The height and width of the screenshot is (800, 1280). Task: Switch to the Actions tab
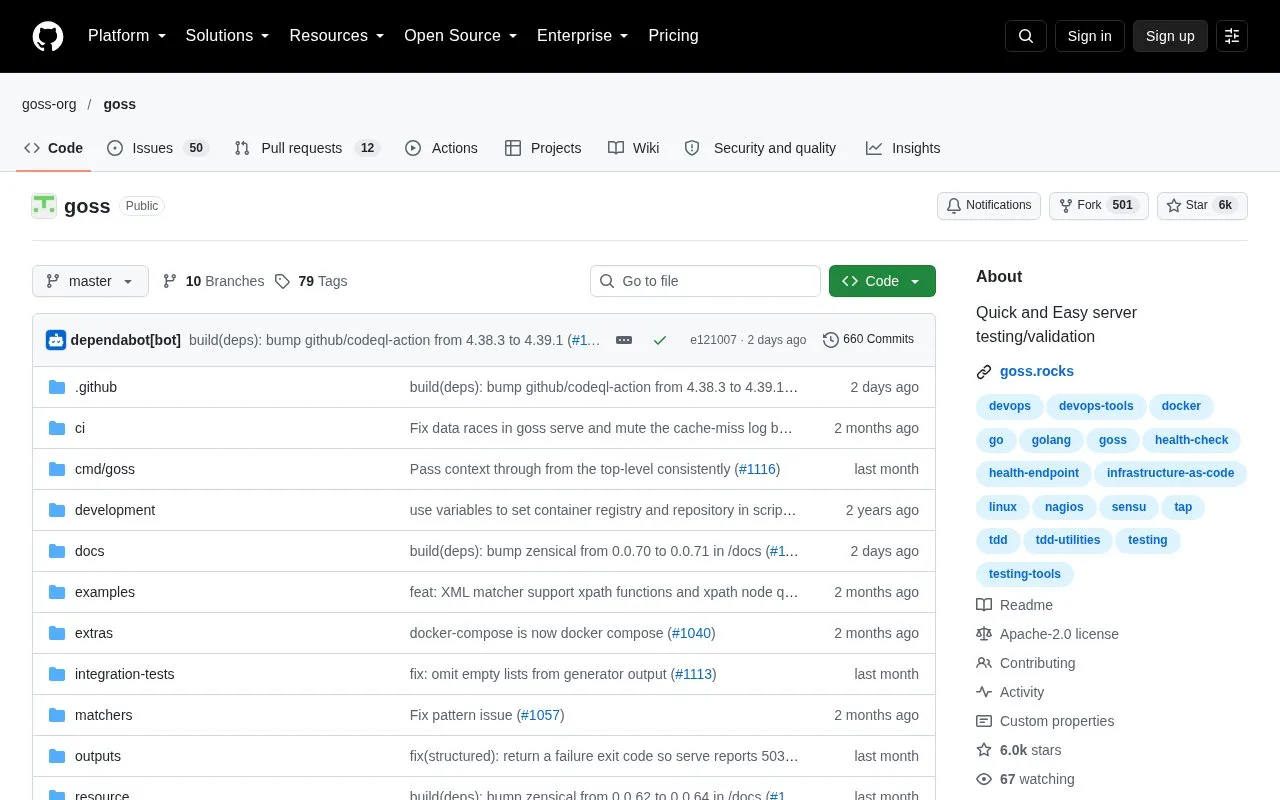point(441,148)
